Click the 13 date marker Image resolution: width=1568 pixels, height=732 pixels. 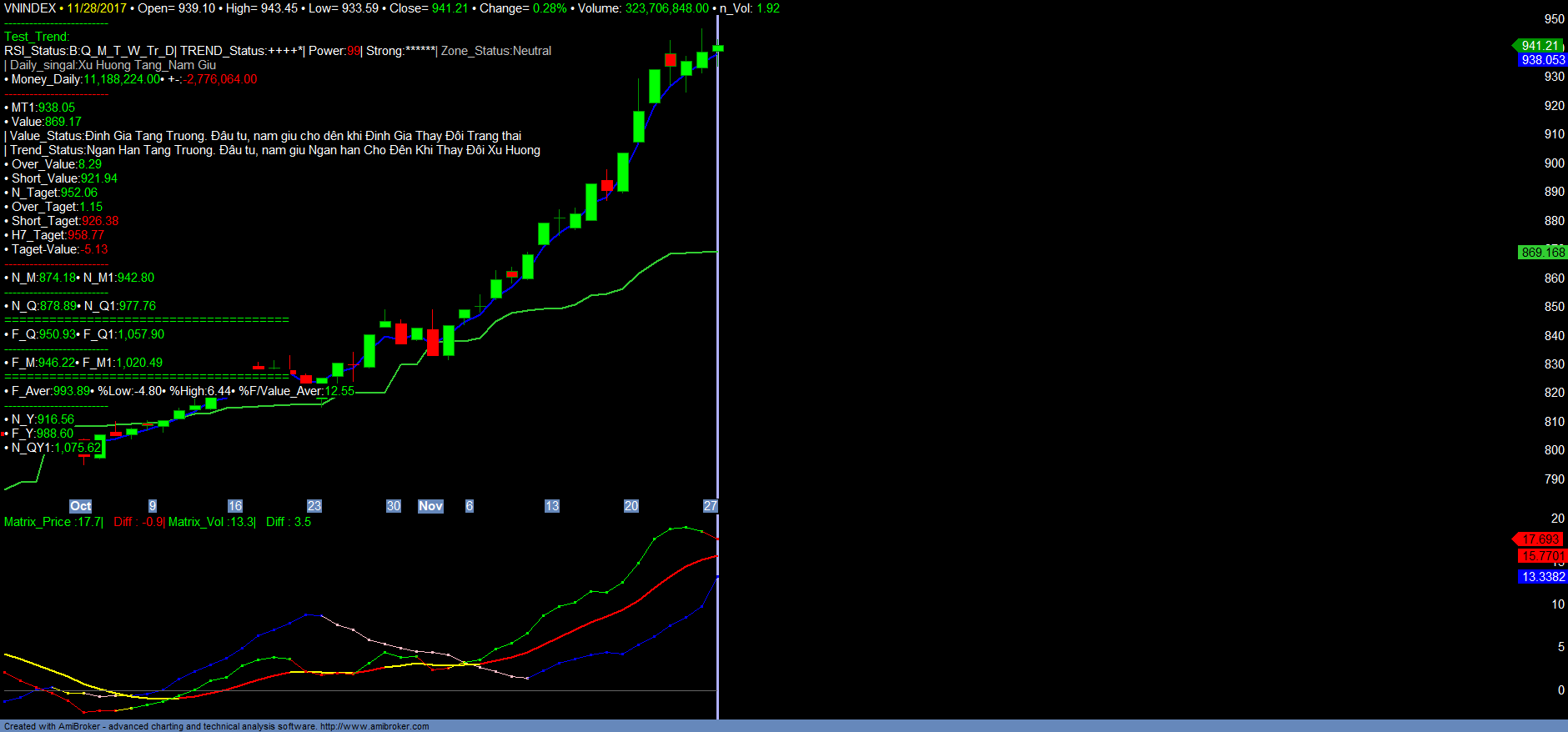click(551, 506)
